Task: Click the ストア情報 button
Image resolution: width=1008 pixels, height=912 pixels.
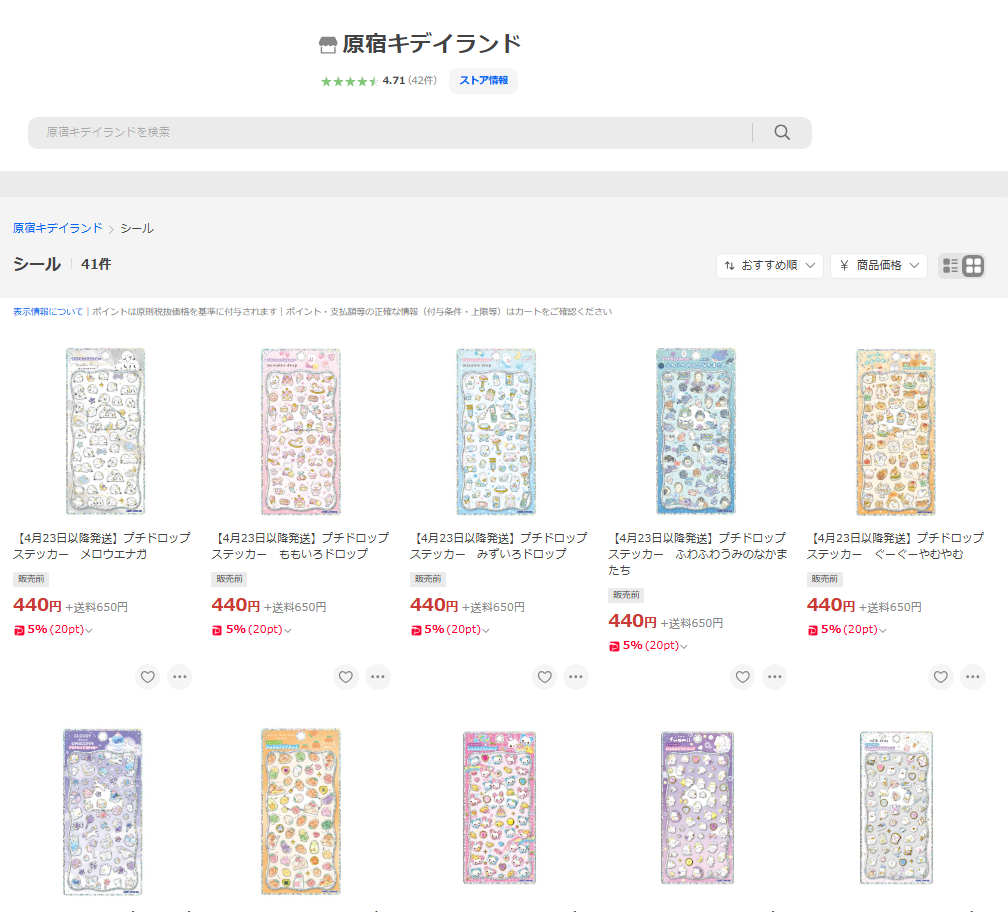Action: (483, 81)
